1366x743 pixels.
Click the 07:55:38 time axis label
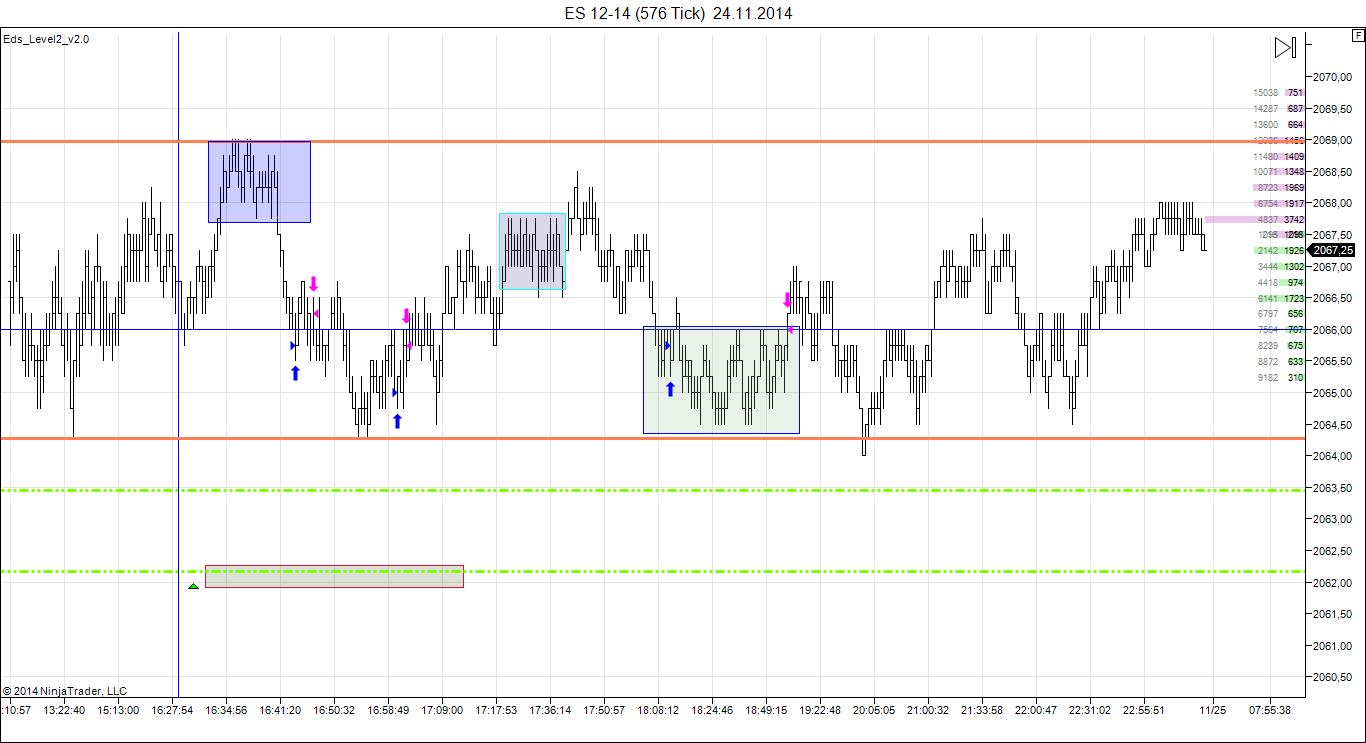click(x=1270, y=710)
